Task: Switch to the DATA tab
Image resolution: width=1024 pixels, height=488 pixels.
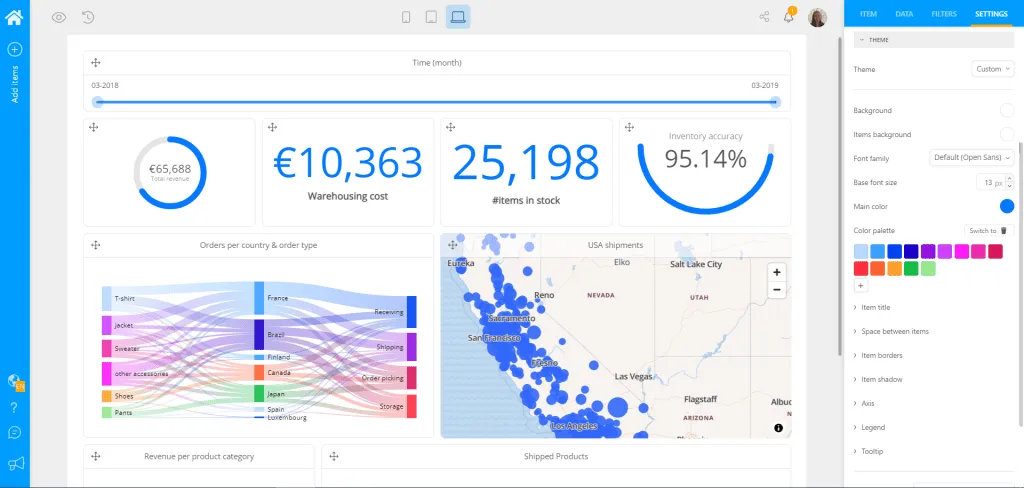Action: pyautogui.click(x=904, y=14)
